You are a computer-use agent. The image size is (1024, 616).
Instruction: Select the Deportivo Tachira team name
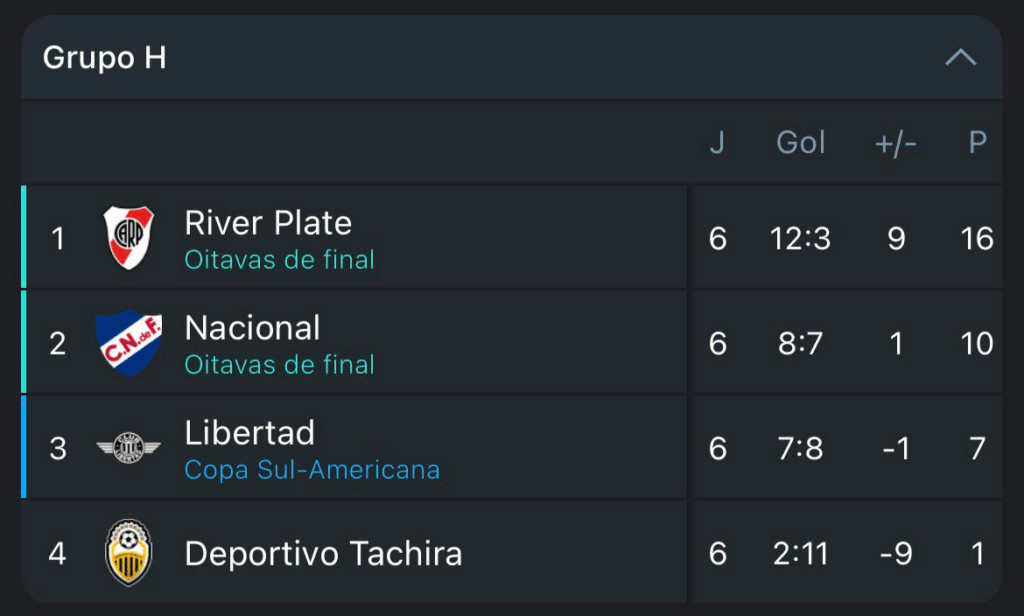323,553
